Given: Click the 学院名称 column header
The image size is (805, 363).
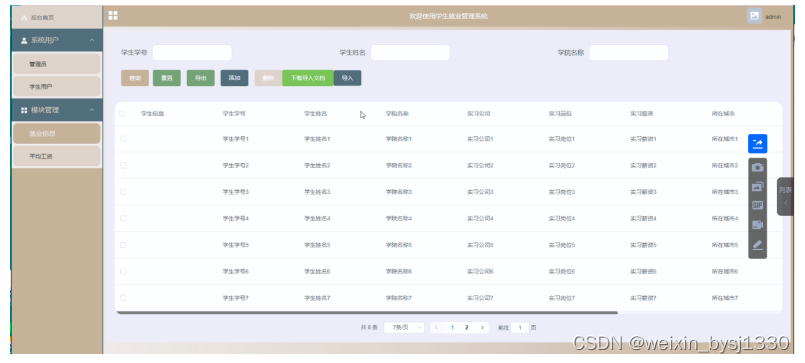Looking at the screenshot, I should pos(397,113).
